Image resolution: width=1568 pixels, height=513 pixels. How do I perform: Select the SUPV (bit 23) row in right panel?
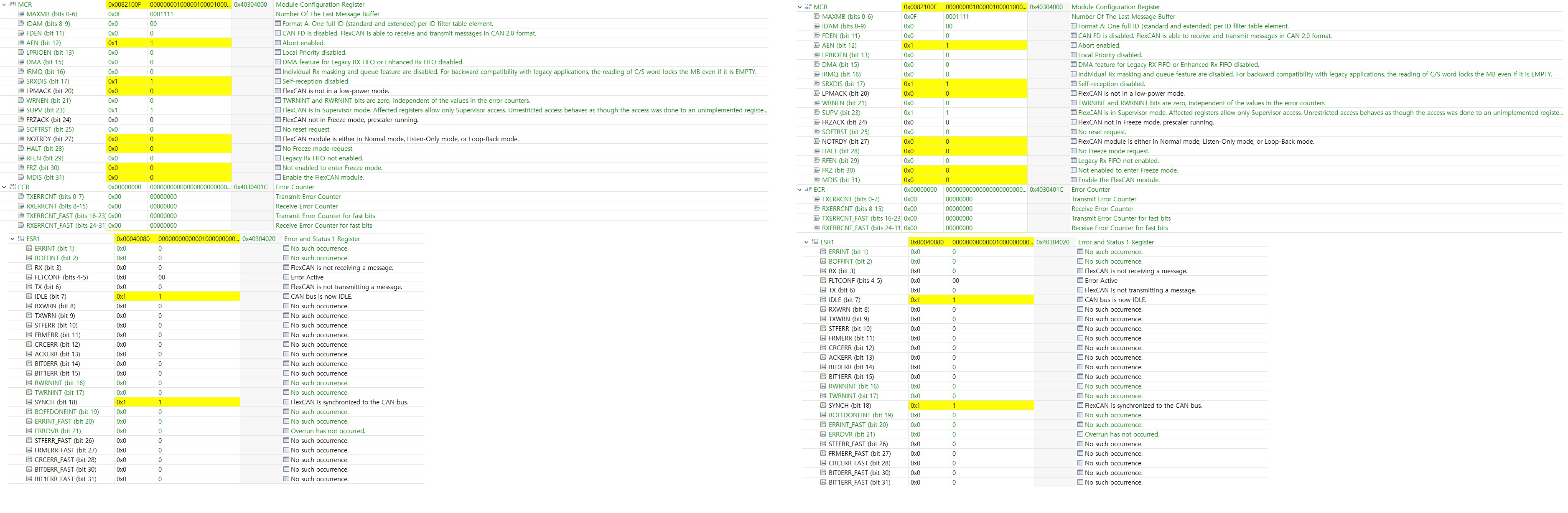(x=1180, y=112)
